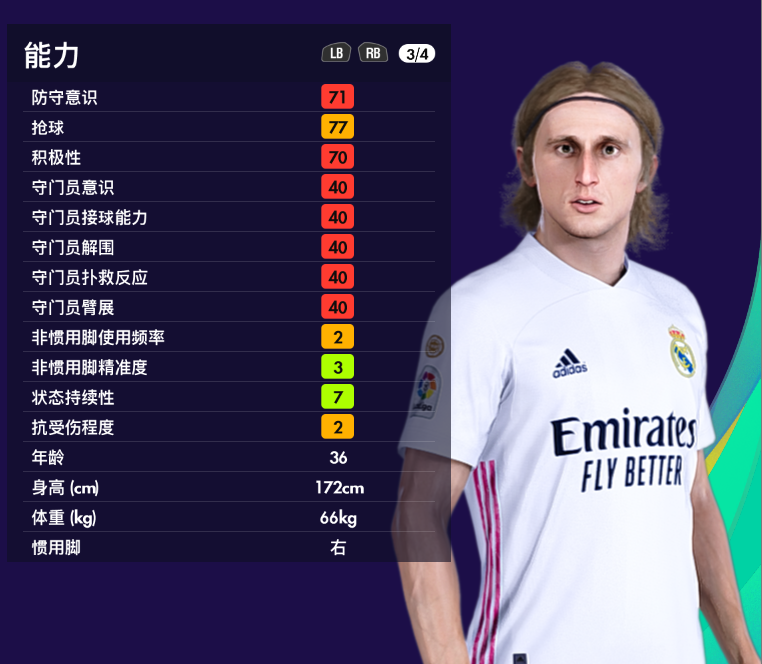Viewport: 762px width, 664px height.
Task: Click the adidas logo on shirt
Action: tap(569, 364)
